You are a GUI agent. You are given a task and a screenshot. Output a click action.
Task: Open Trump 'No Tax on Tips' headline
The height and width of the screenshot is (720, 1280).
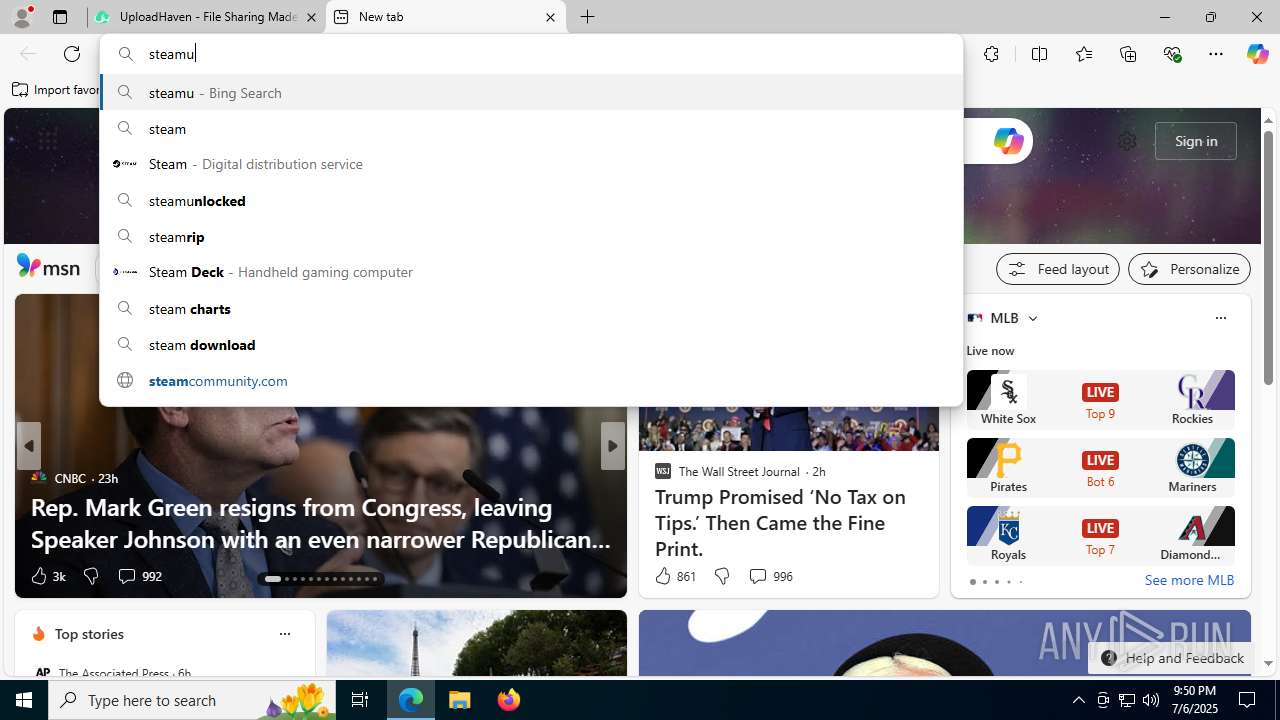click(x=780, y=523)
